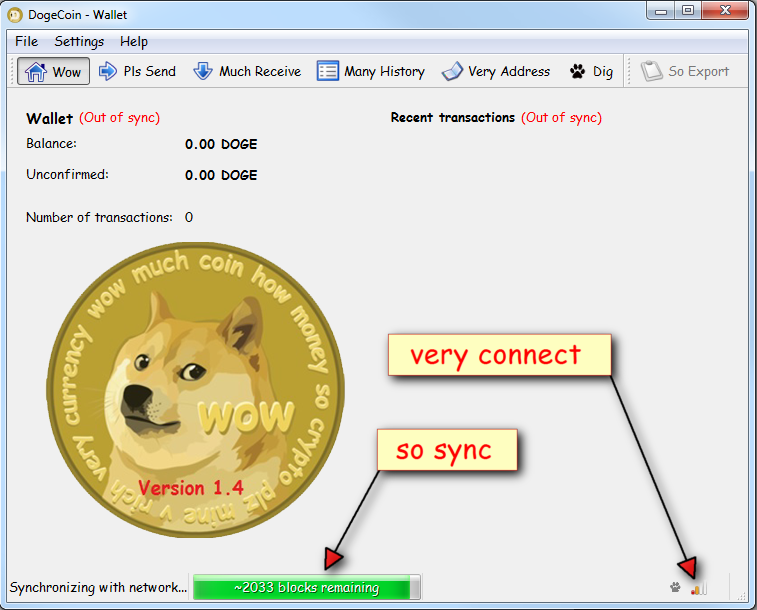Click the Recent transactions heading

[453, 118]
